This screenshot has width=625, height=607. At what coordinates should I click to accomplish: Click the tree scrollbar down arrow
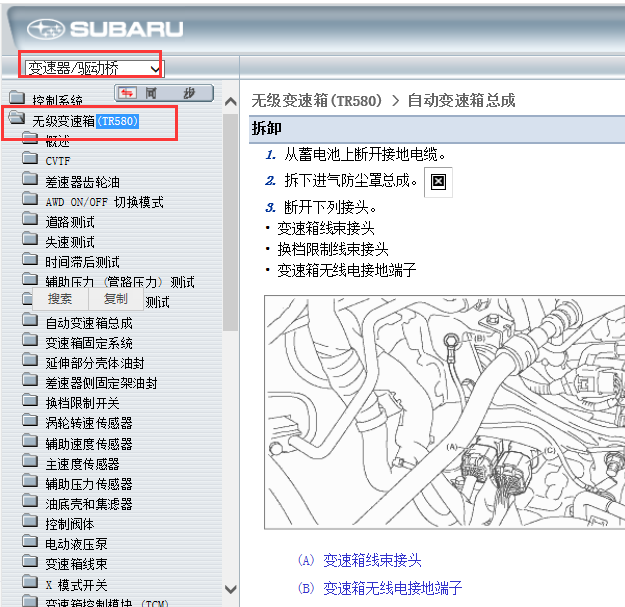click(231, 589)
